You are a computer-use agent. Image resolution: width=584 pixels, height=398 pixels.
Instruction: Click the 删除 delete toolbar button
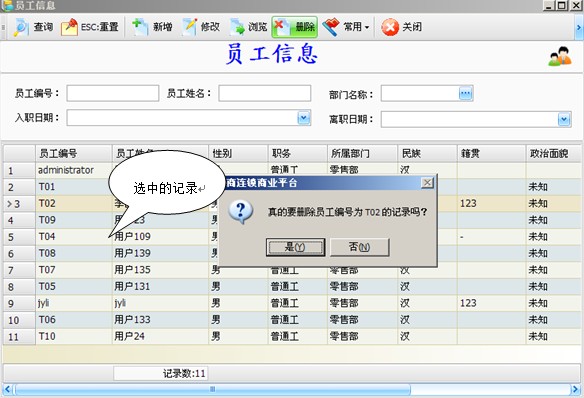(x=294, y=27)
